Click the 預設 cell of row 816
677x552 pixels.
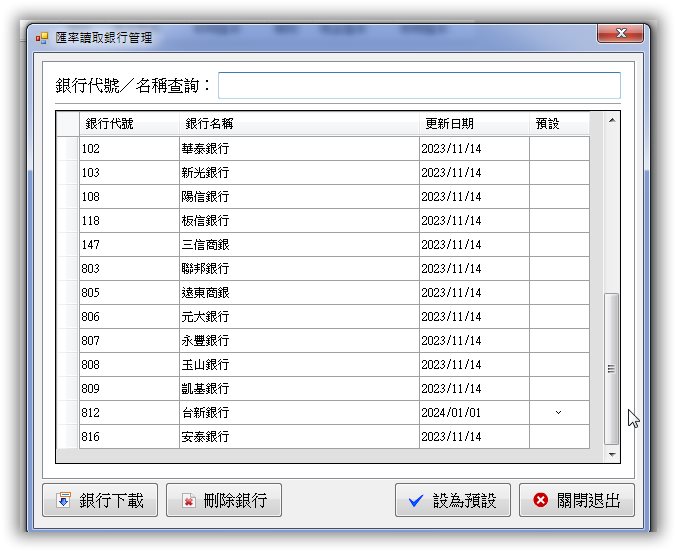559,437
